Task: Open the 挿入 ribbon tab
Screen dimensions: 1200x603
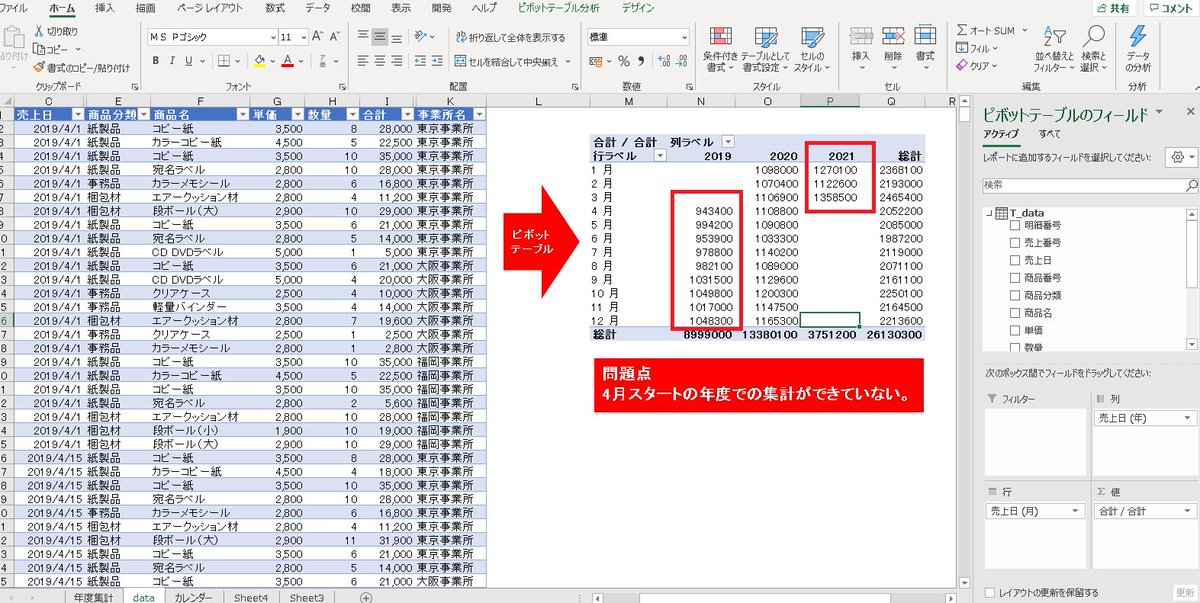Action: (x=104, y=7)
